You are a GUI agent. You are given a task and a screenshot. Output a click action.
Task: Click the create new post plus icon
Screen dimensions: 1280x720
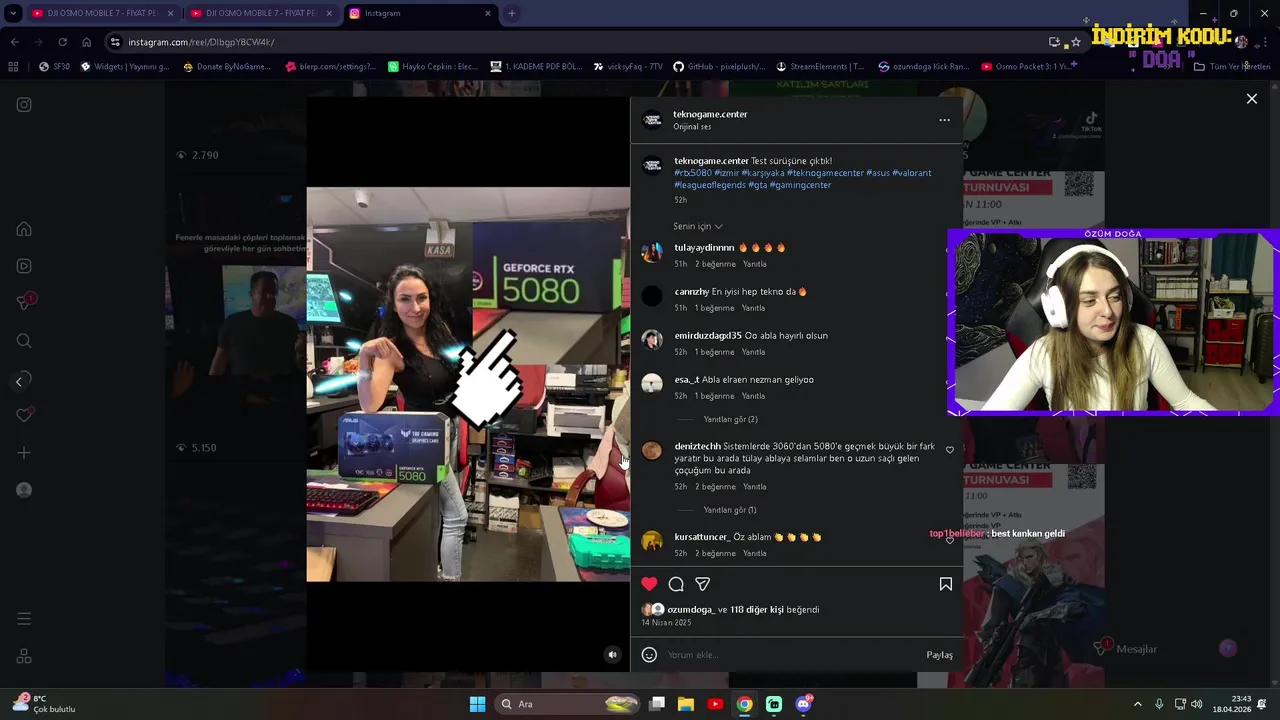[24, 453]
